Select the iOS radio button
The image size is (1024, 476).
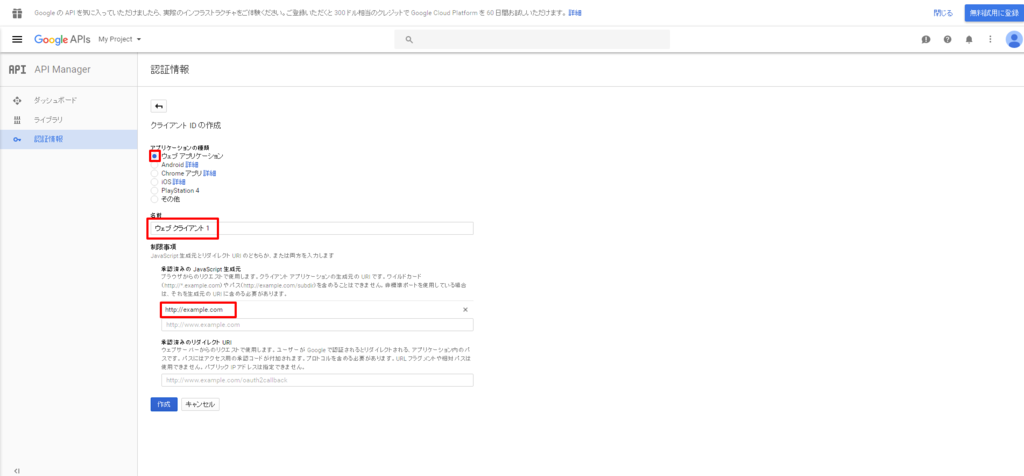point(154,182)
